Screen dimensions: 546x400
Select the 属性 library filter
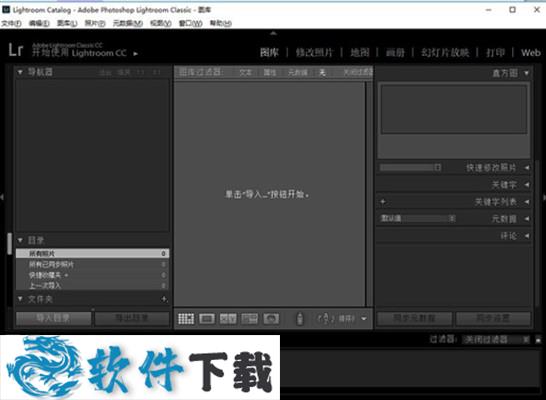[x=270, y=72]
